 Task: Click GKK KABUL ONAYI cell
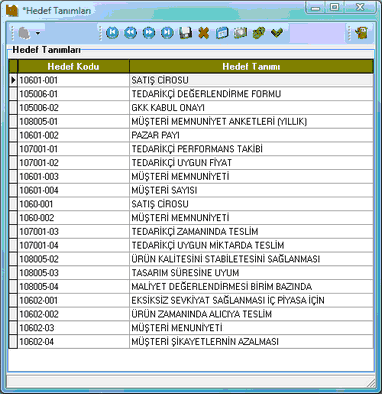point(251,108)
